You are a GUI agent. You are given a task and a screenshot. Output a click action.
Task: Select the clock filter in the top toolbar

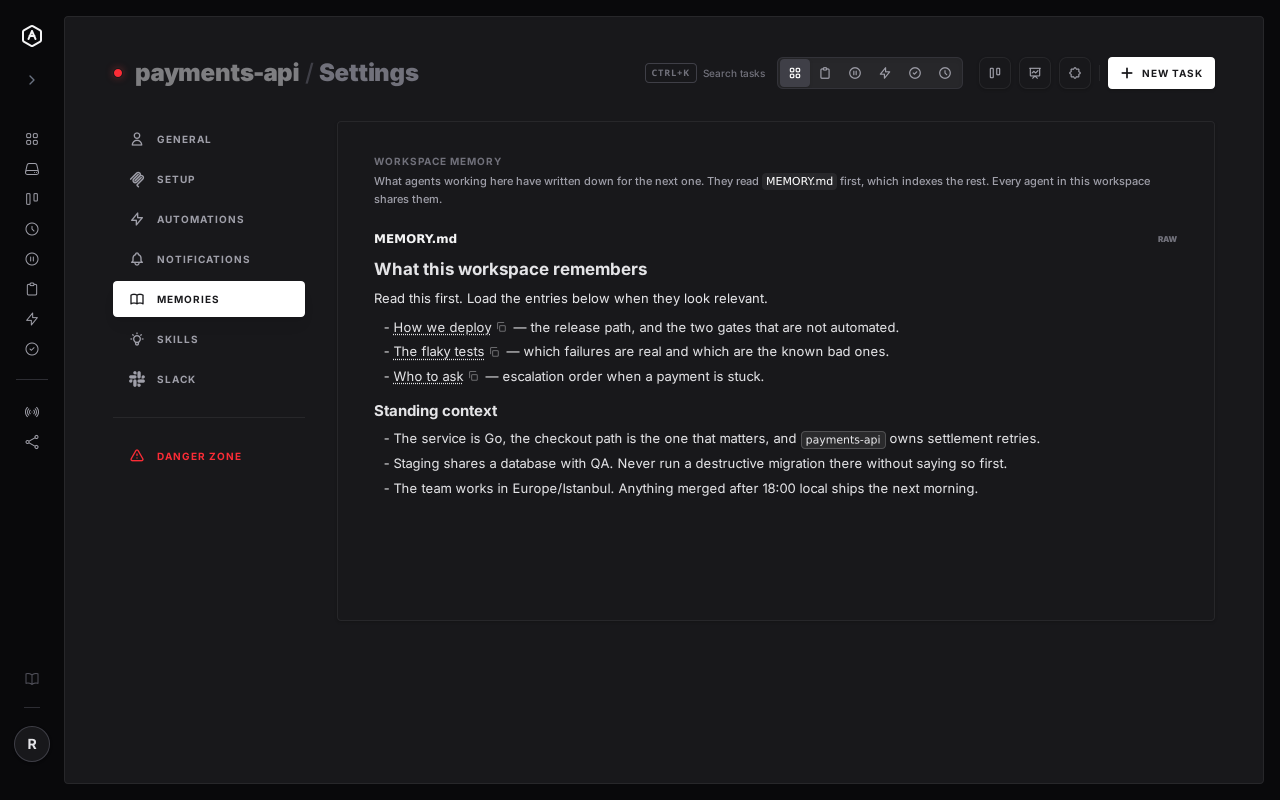click(945, 73)
